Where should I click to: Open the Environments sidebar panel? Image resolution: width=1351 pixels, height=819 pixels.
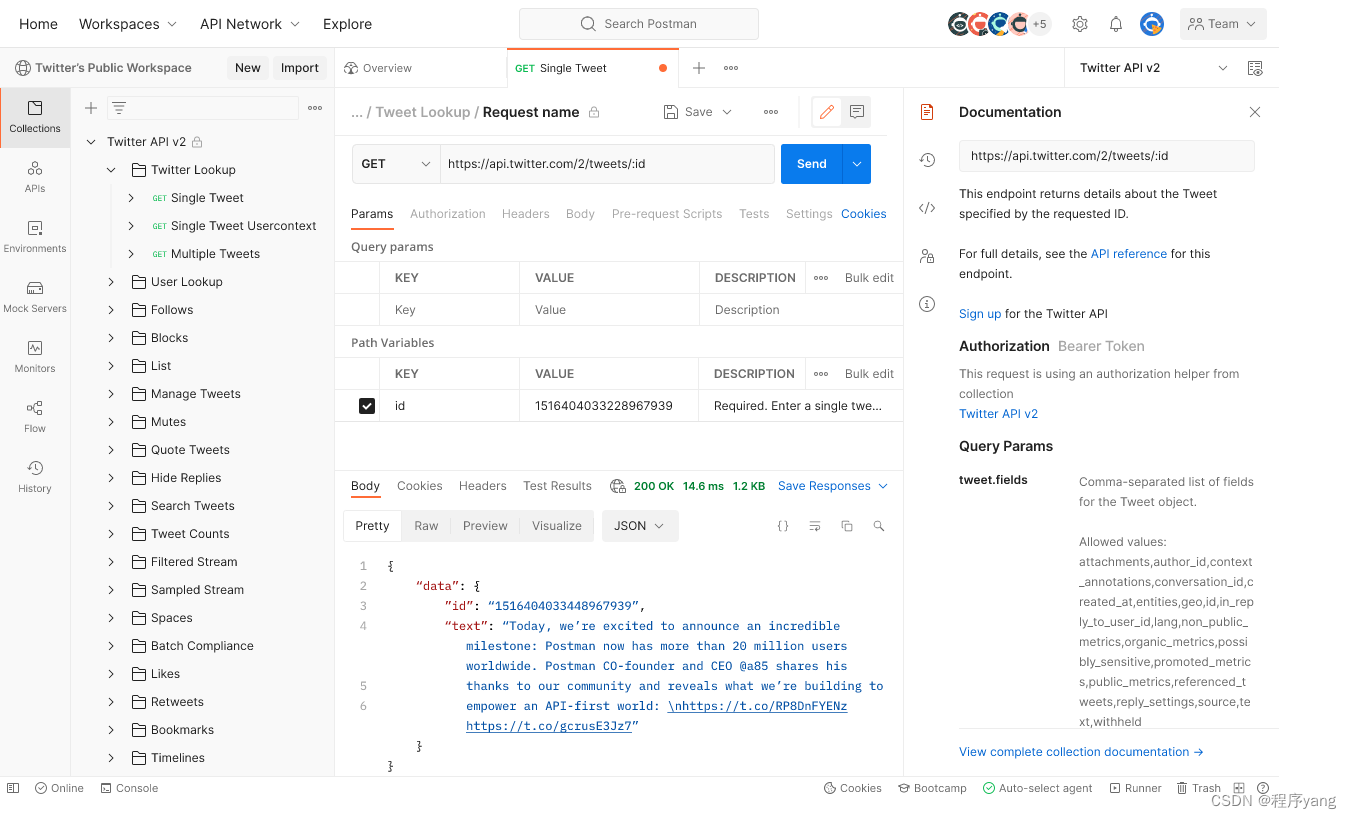click(35, 237)
